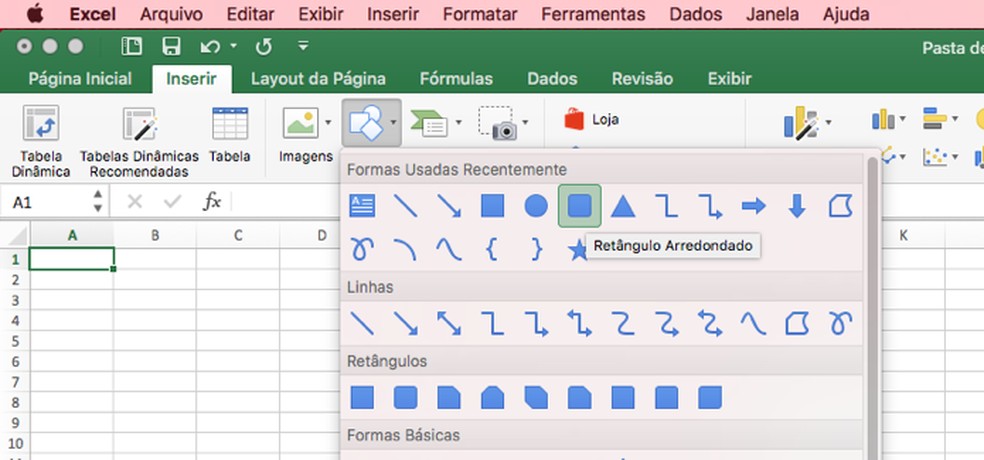Select the Left Brace shape
The image size is (984, 460).
point(492,250)
